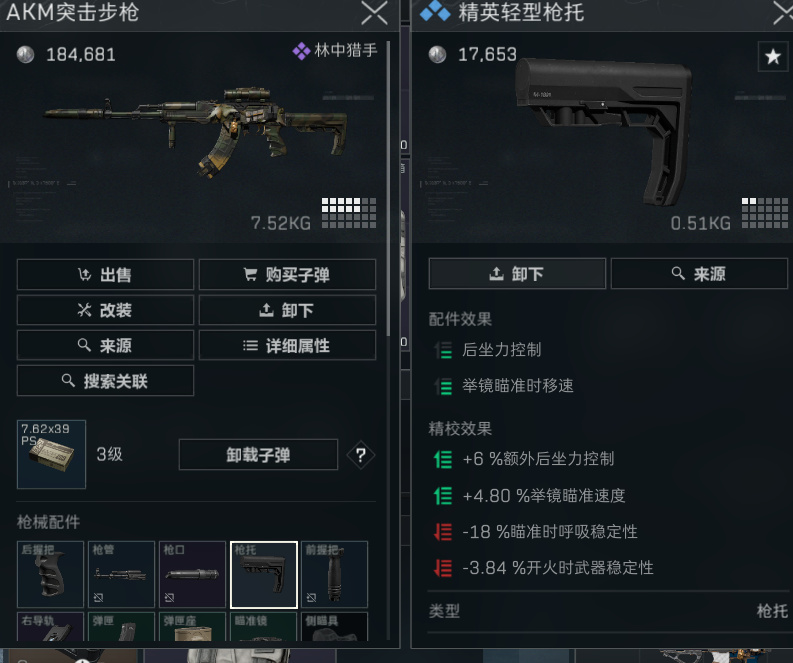The height and width of the screenshot is (663, 793).
Task: Click the question mark help icon
Action: (361, 455)
